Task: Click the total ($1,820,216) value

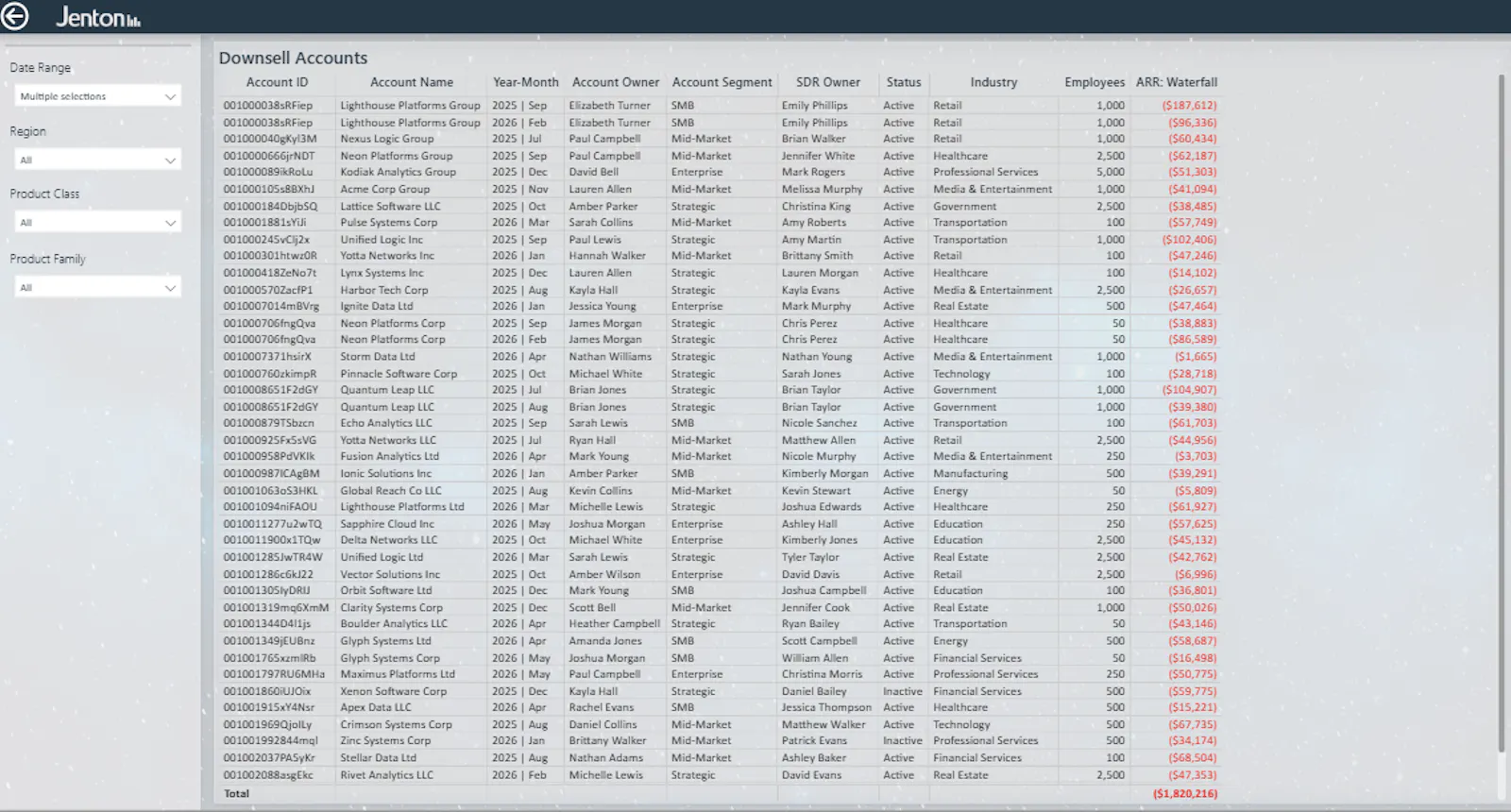Action: [x=1185, y=794]
